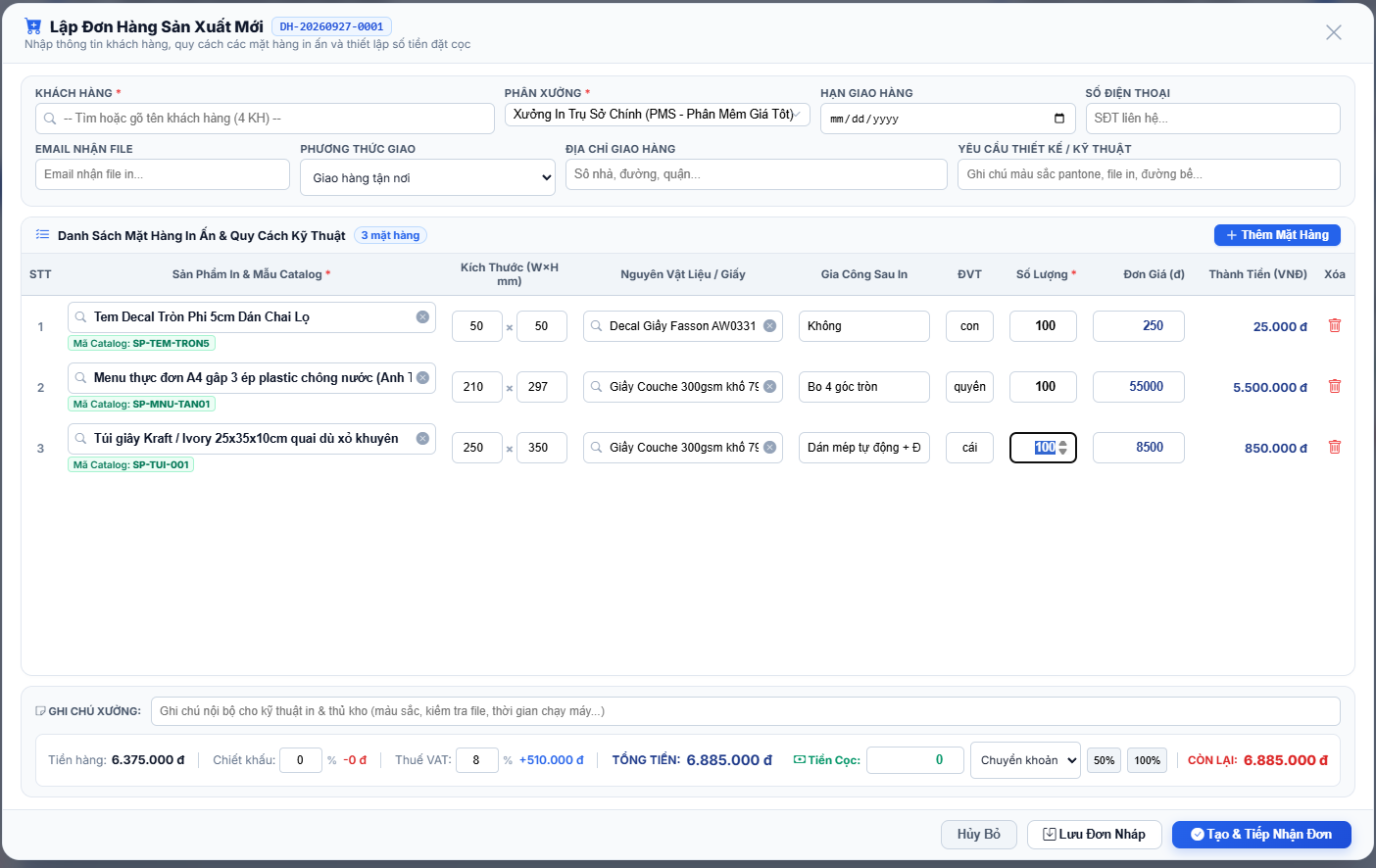Delete the Tem Decal Tròn row with trash icon
The image size is (1376, 868).
pos(1334,325)
